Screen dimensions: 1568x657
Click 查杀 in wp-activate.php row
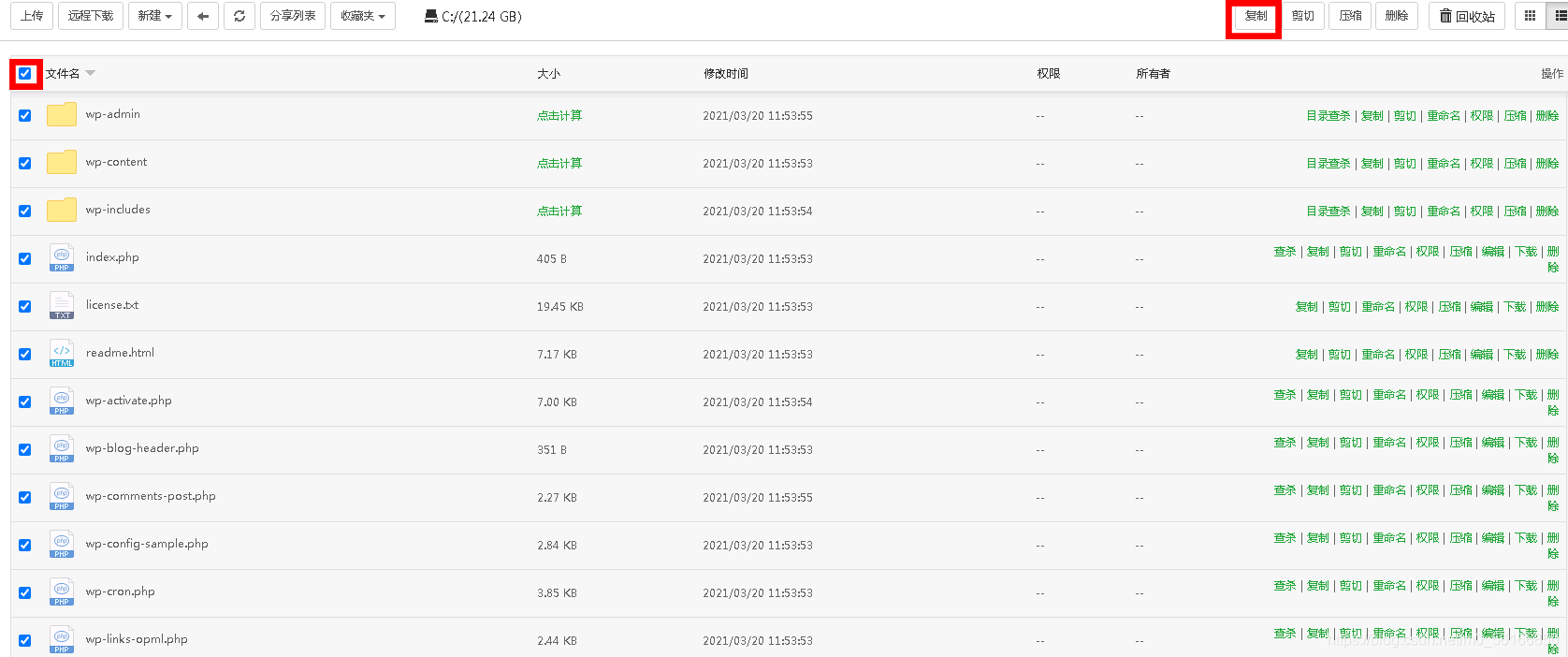tap(1285, 395)
